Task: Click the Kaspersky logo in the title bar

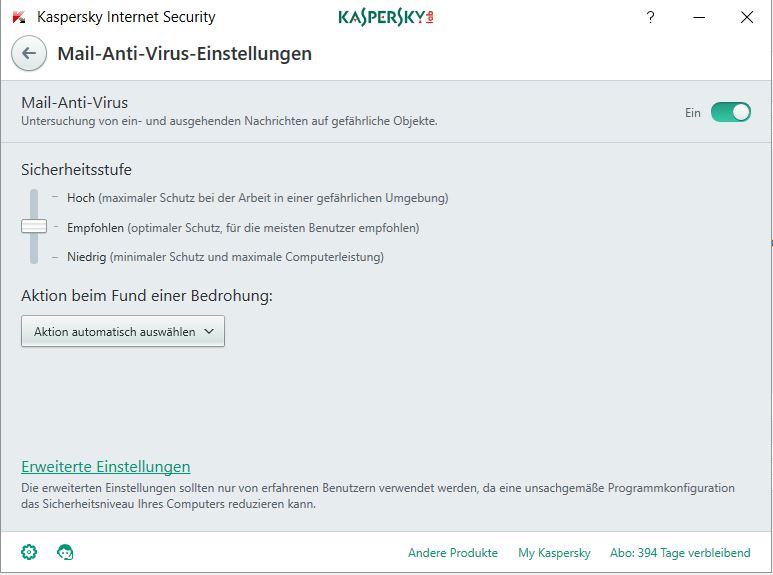Action: point(386,17)
